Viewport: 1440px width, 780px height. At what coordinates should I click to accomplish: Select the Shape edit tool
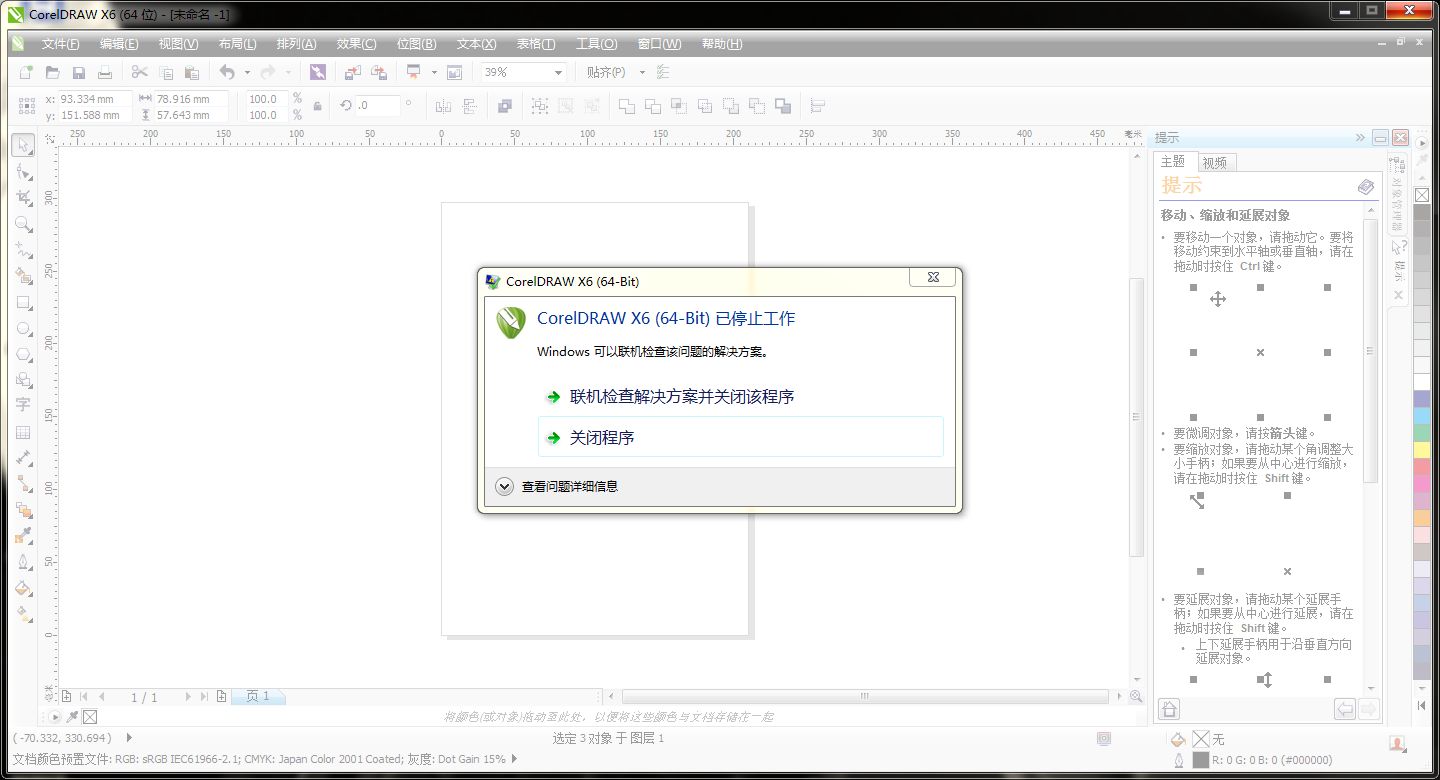(23, 171)
